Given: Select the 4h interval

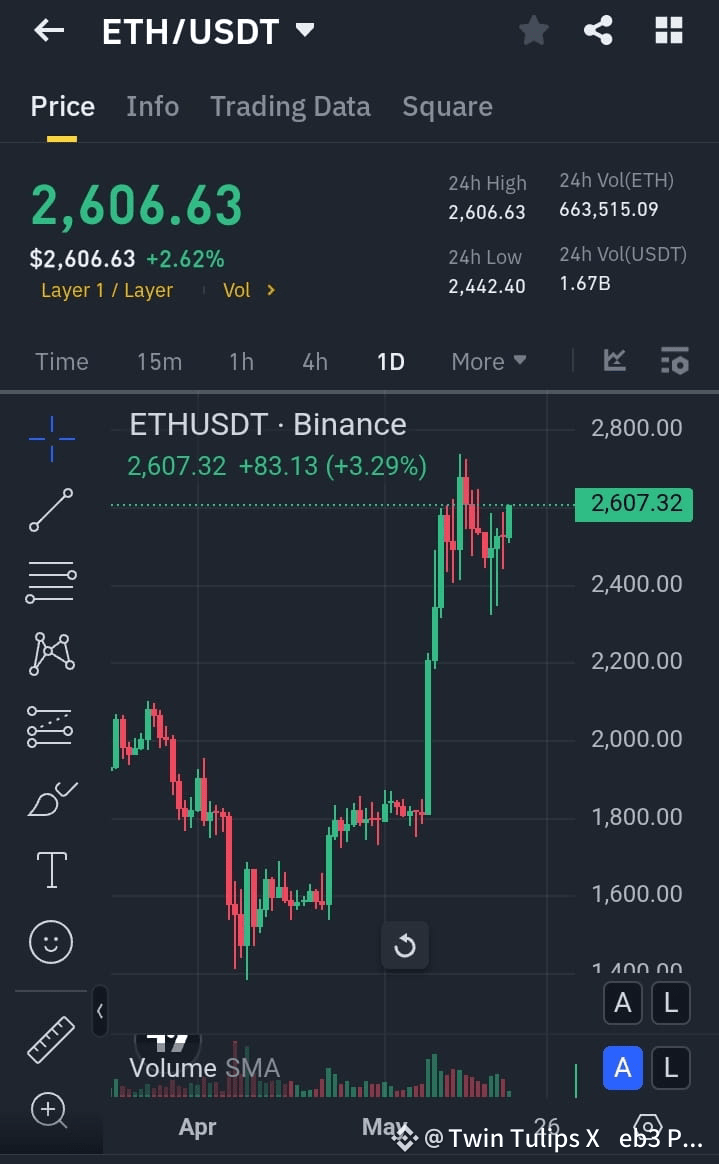Looking at the screenshot, I should coord(315,362).
